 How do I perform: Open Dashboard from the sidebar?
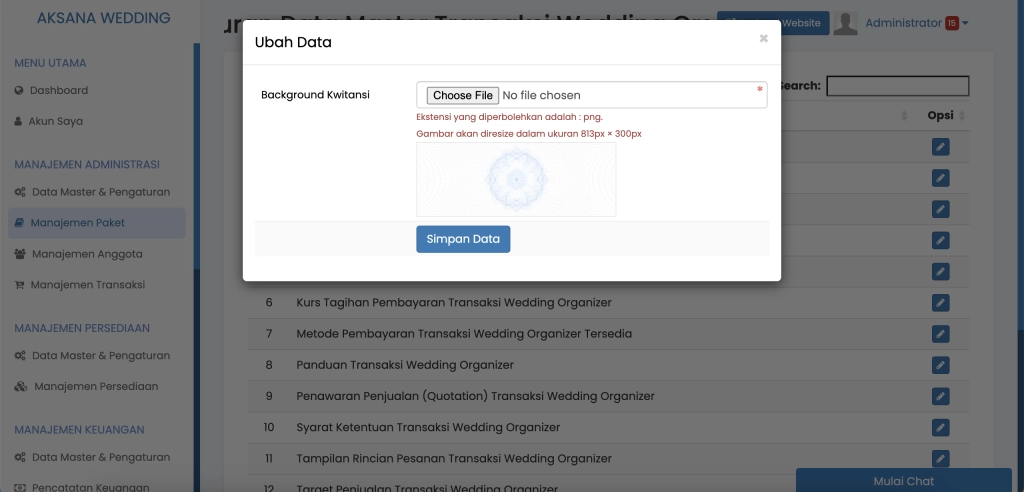[58, 90]
